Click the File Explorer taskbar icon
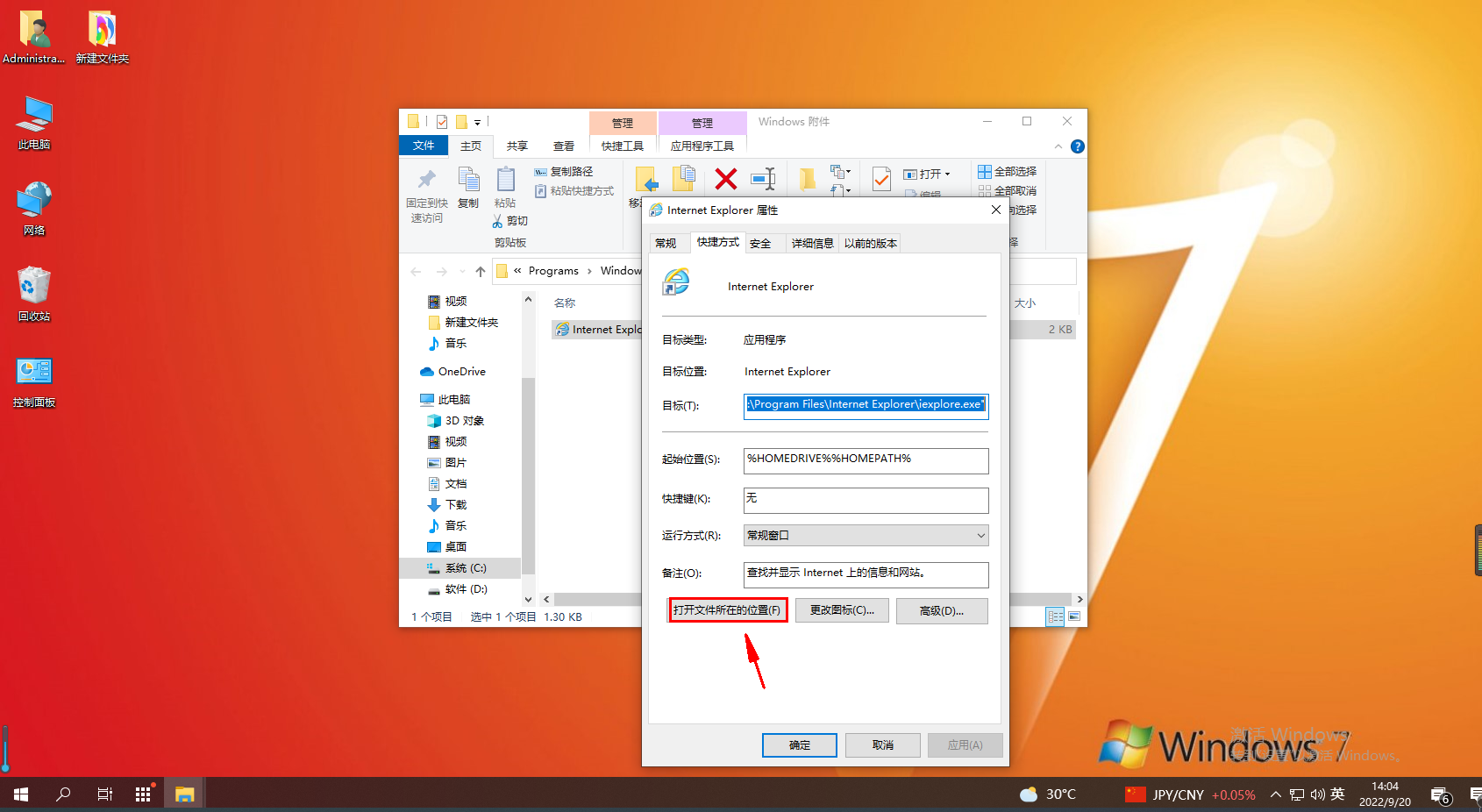1482x812 pixels. [184, 794]
